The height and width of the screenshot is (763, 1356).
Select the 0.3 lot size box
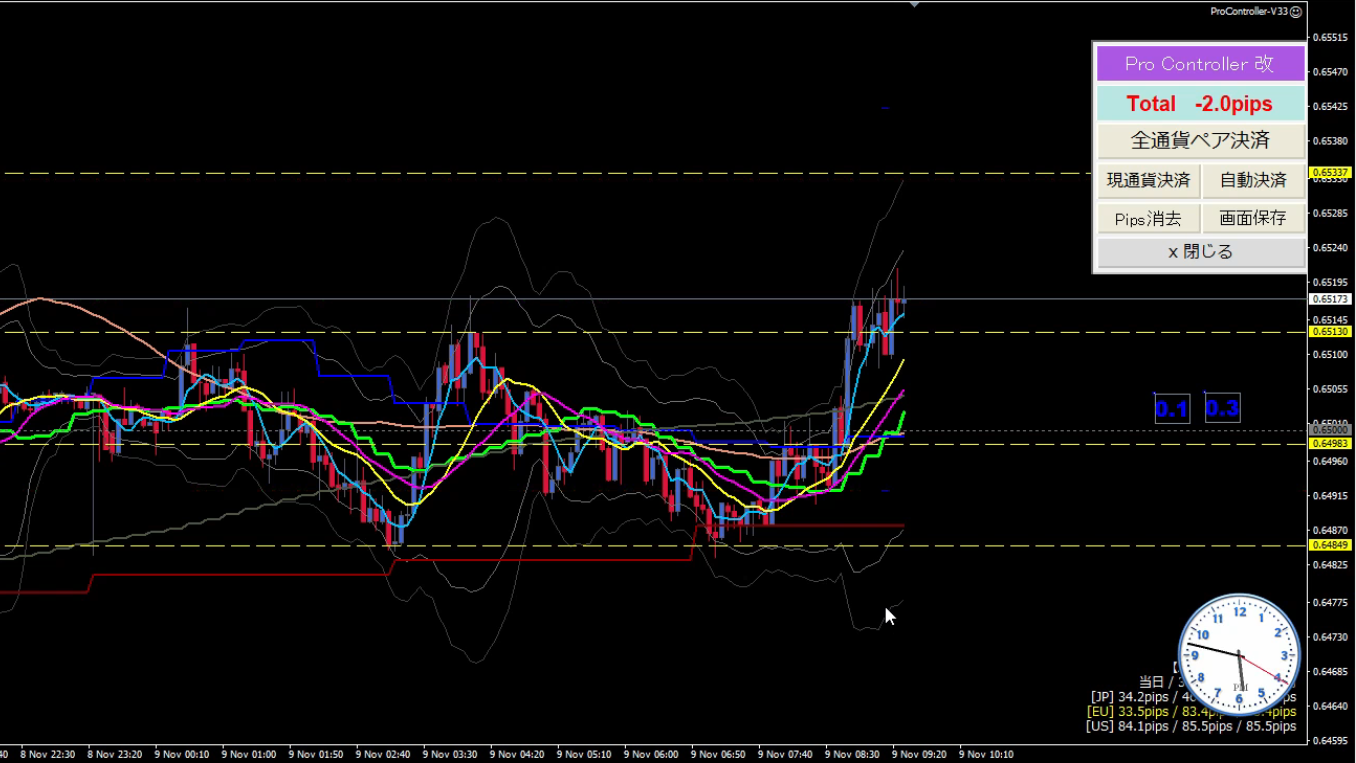click(x=1222, y=408)
